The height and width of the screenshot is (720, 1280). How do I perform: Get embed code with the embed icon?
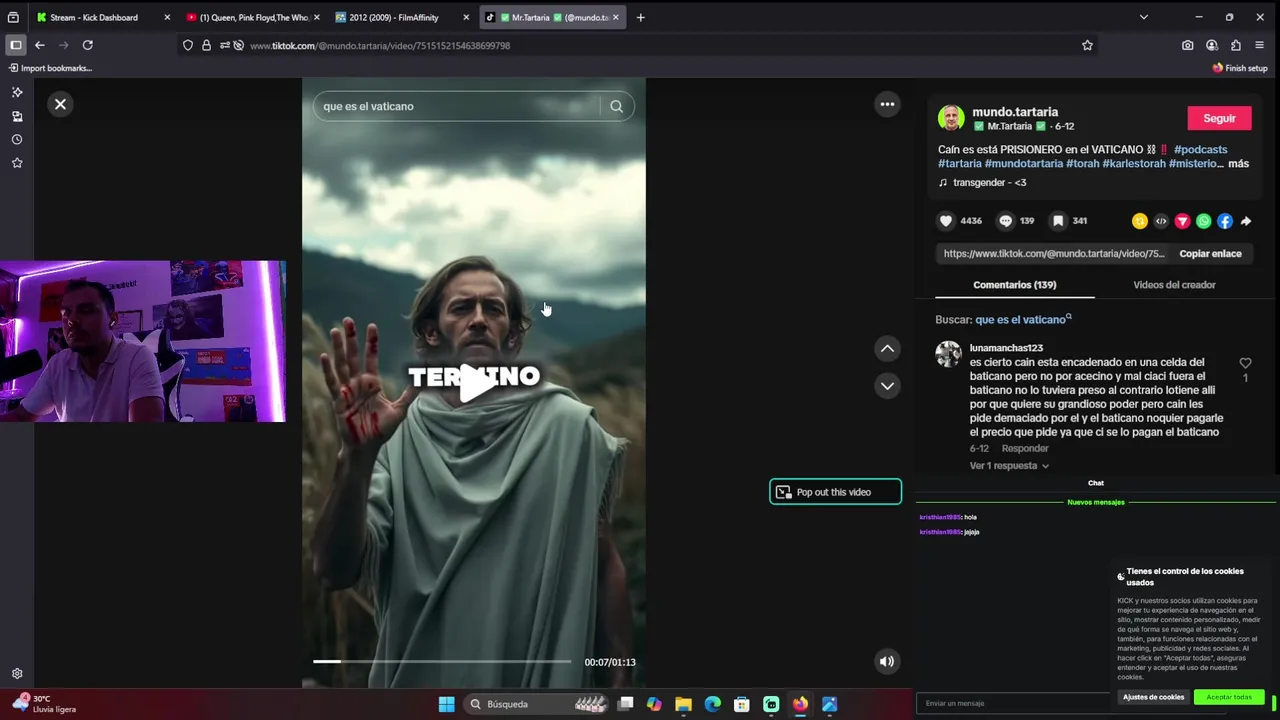[x=1161, y=221]
